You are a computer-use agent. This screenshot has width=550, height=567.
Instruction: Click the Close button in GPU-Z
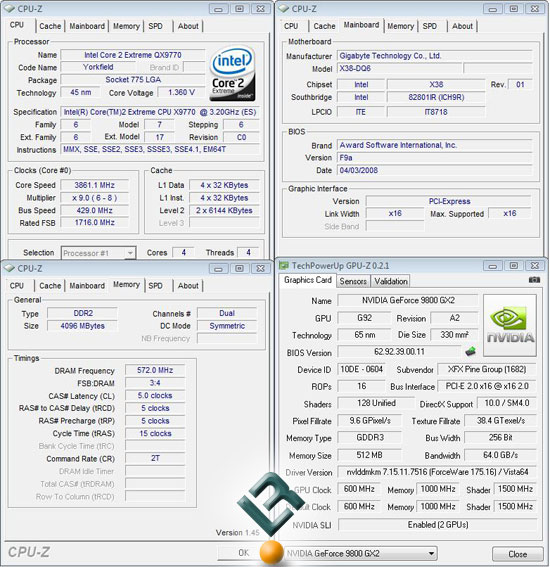tap(517, 554)
